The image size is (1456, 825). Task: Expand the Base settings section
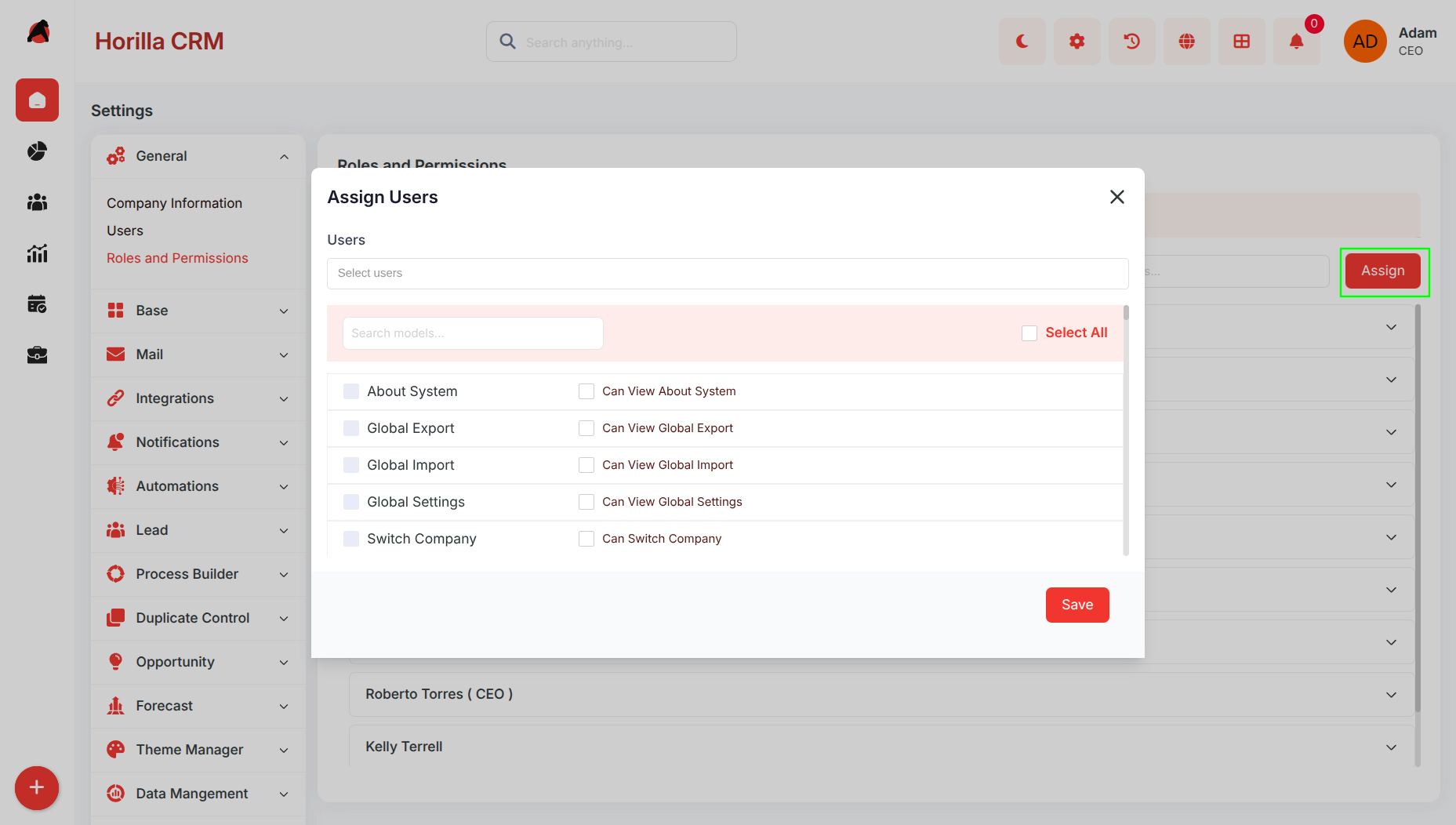tap(198, 311)
